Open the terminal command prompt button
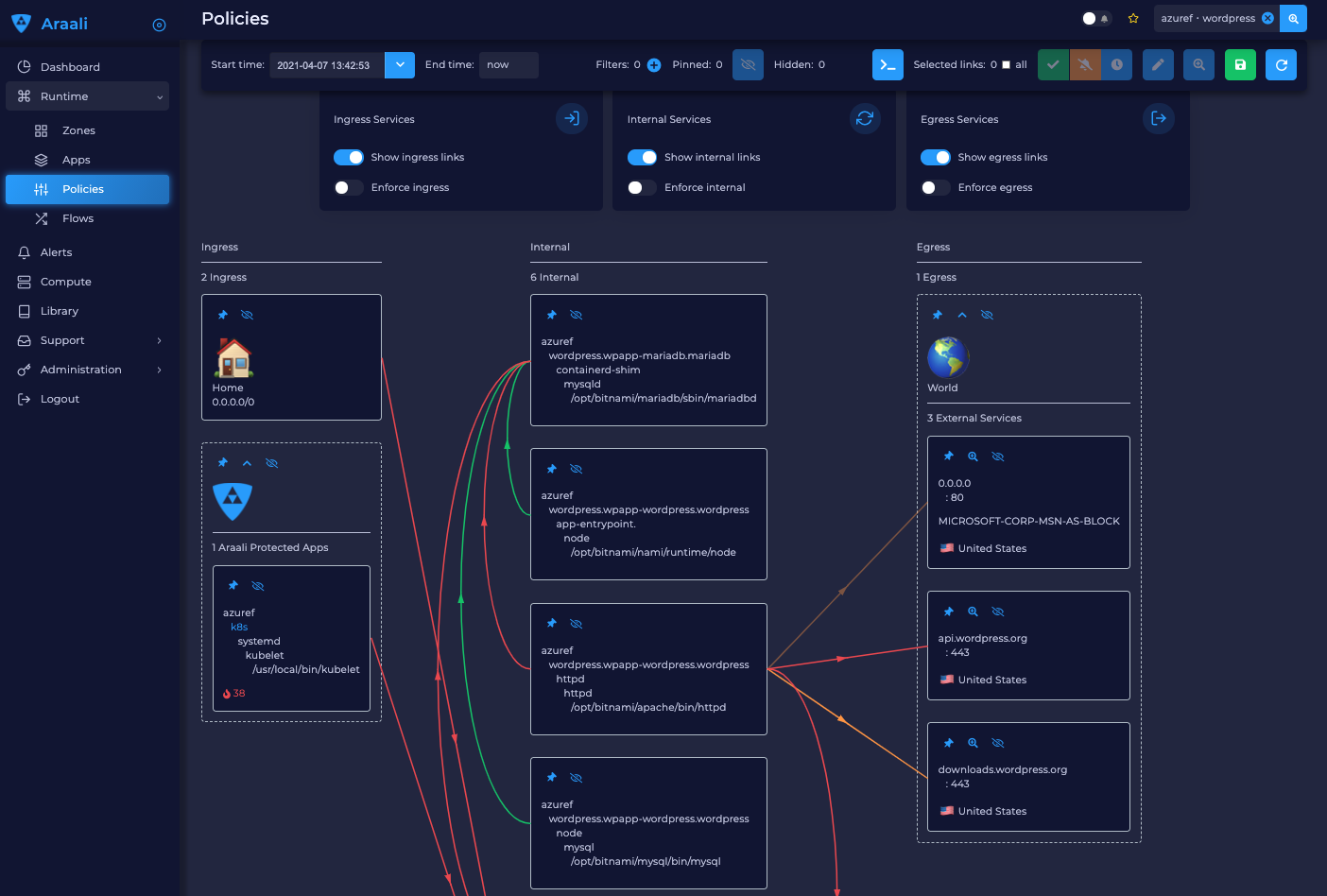1327x896 pixels. click(x=888, y=65)
